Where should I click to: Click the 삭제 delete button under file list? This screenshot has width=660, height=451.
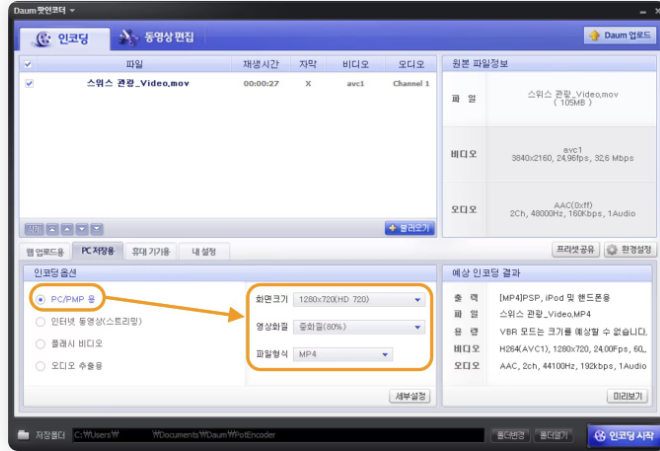[x=34, y=229]
